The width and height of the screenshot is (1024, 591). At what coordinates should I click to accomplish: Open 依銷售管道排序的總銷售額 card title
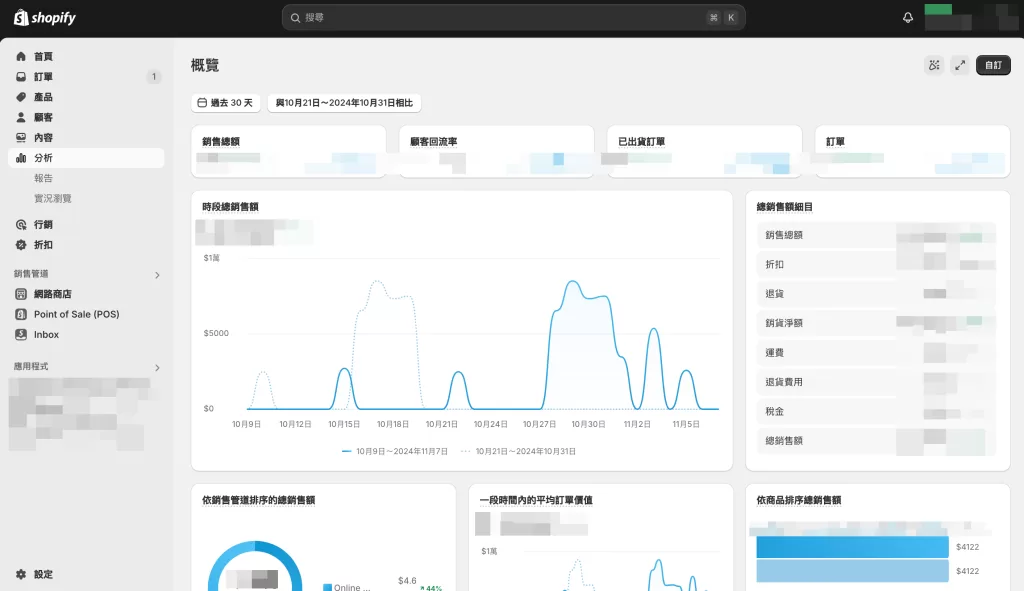point(259,500)
